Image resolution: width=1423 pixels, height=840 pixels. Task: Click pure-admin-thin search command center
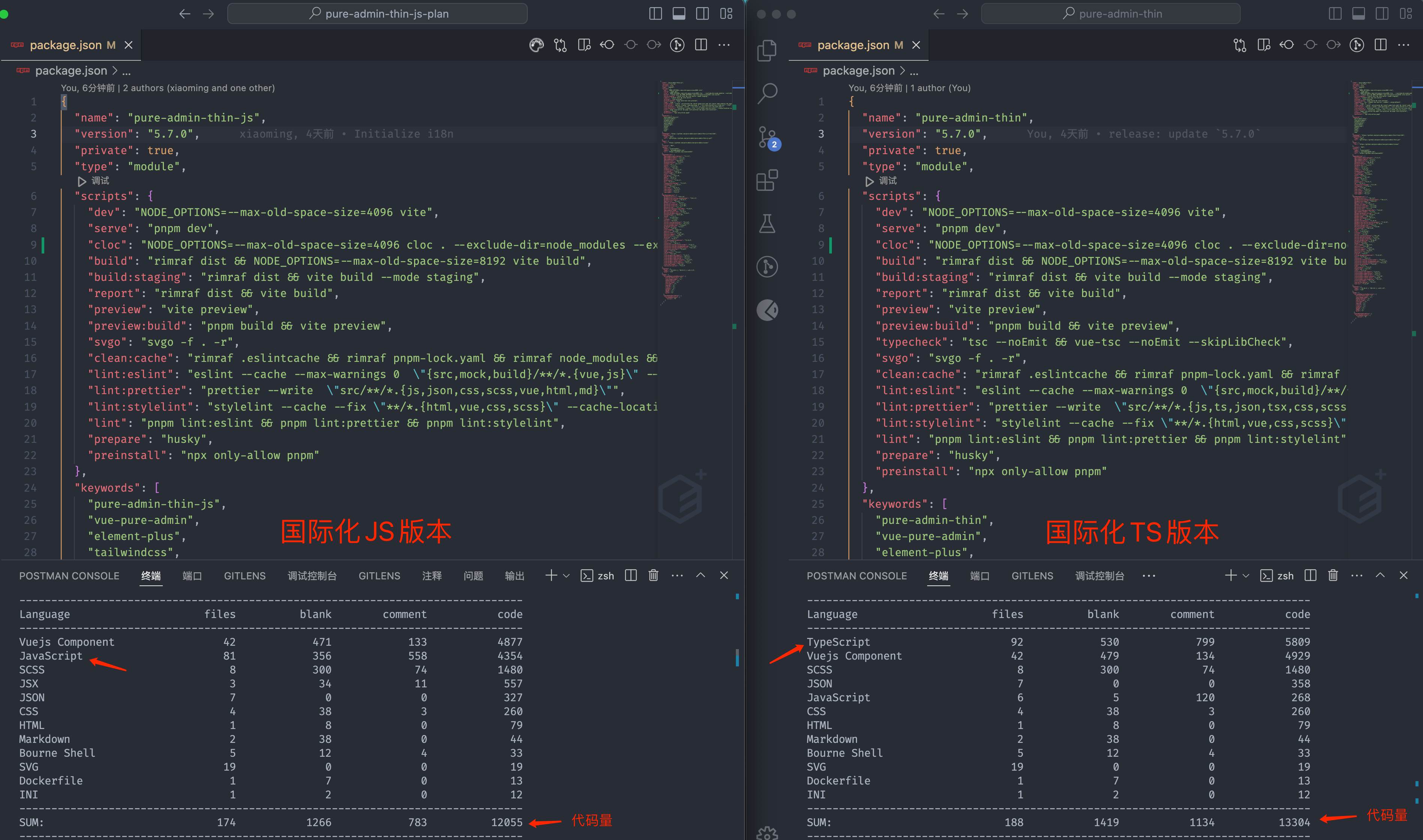click(1111, 13)
